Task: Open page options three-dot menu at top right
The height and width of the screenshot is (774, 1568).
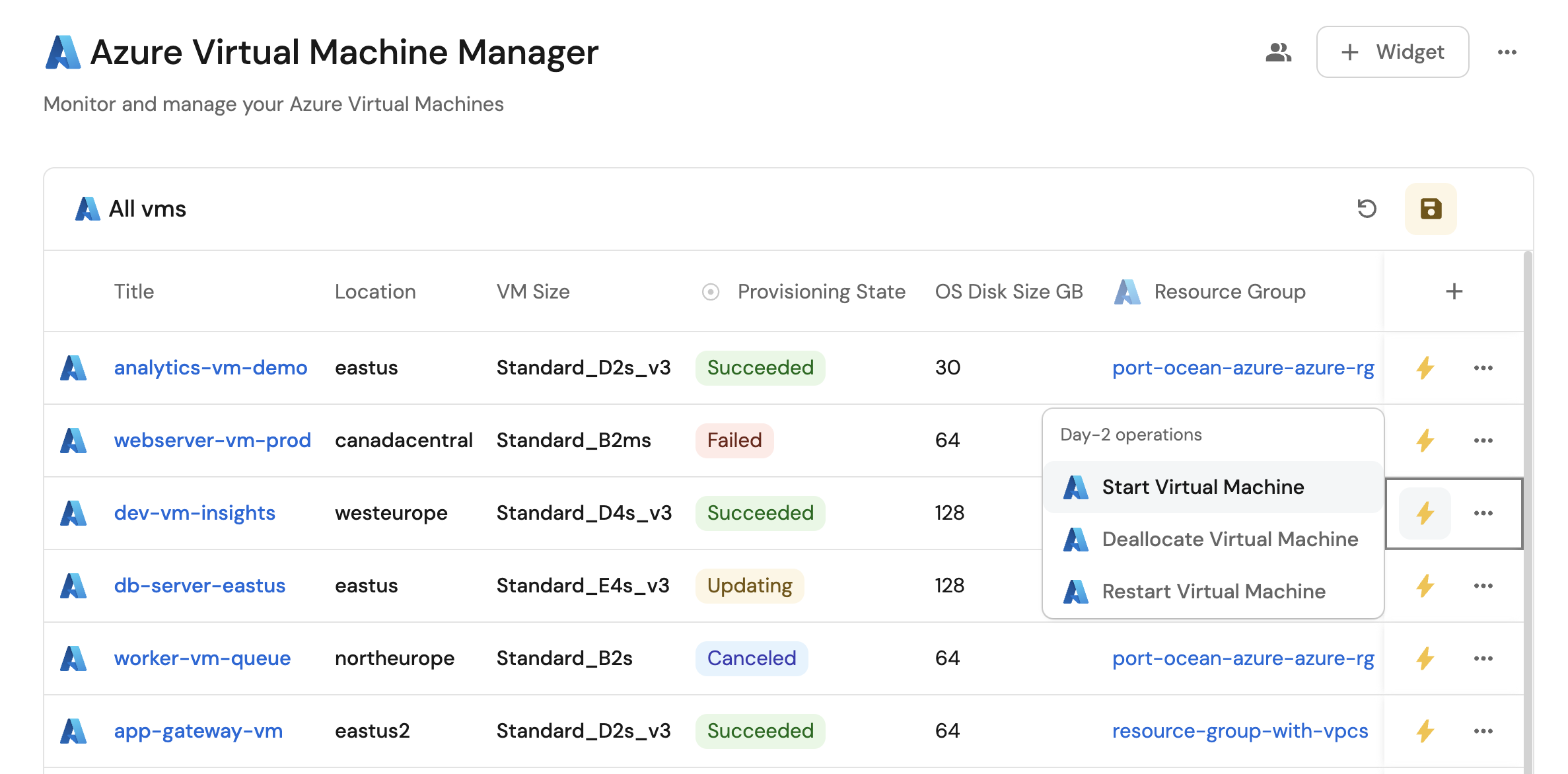Action: click(x=1507, y=52)
